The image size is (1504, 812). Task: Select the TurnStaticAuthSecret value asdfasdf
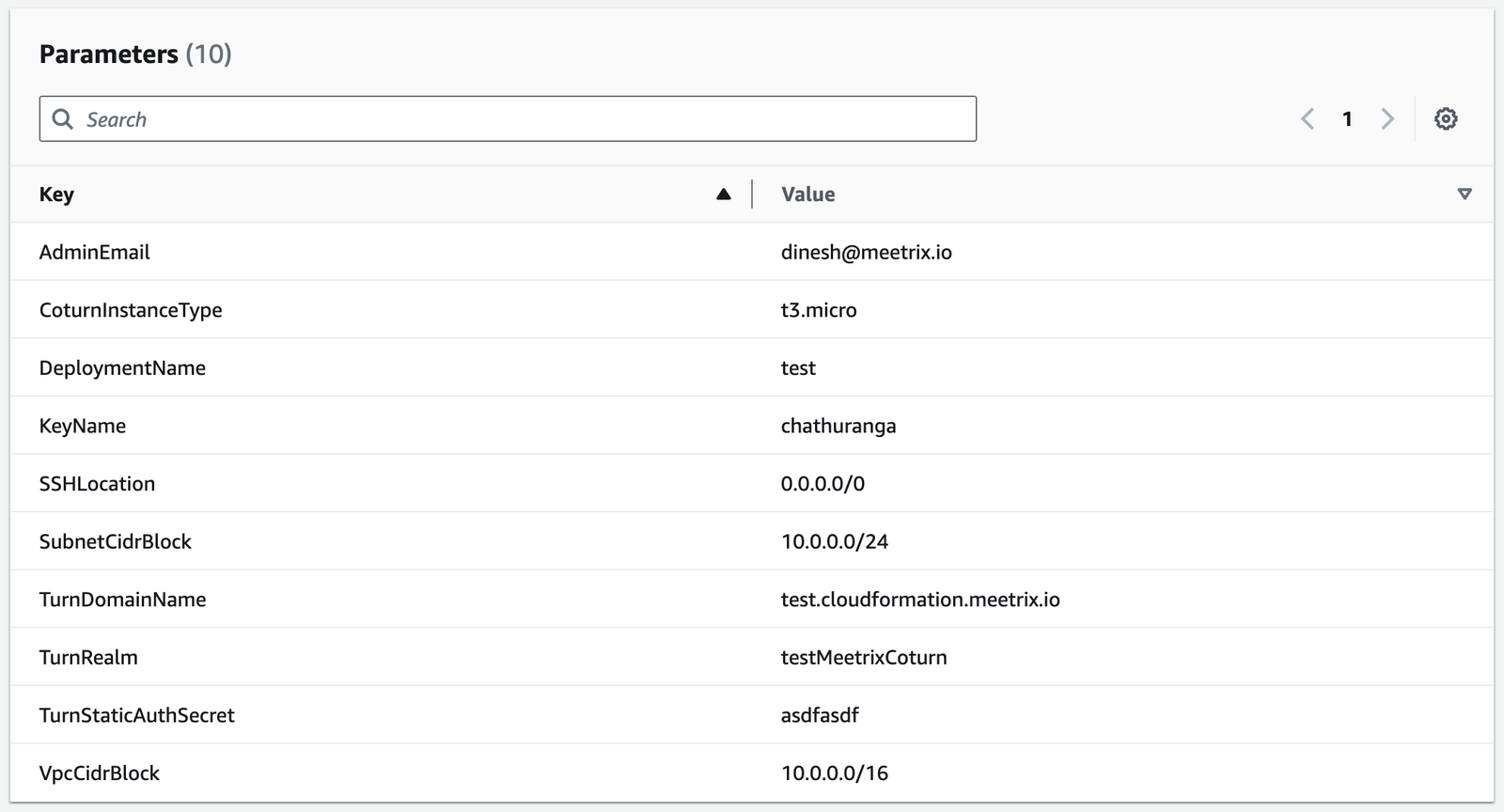point(820,715)
